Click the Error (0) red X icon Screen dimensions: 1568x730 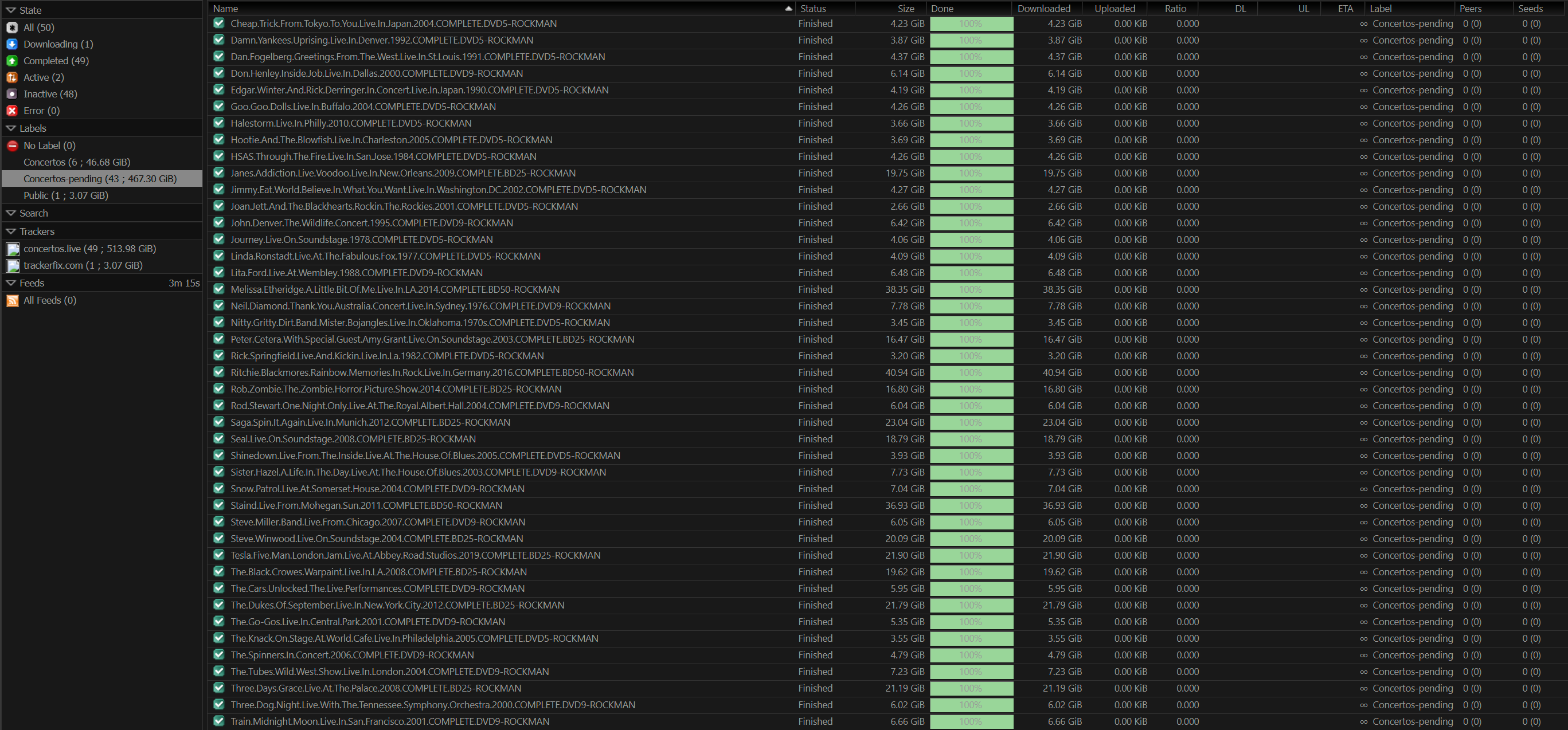pyautogui.click(x=11, y=111)
